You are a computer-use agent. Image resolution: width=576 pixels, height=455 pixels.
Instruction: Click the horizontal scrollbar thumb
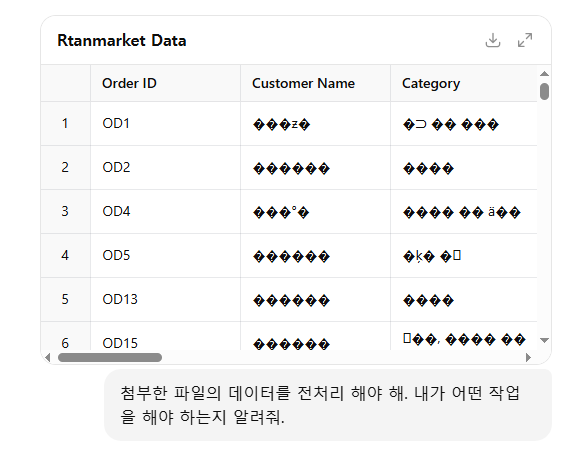coord(110,357)
